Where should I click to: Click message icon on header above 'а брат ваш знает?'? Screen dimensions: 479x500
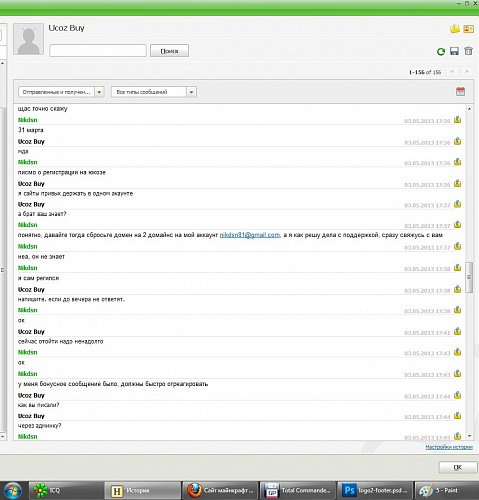(x=458, y=204)
